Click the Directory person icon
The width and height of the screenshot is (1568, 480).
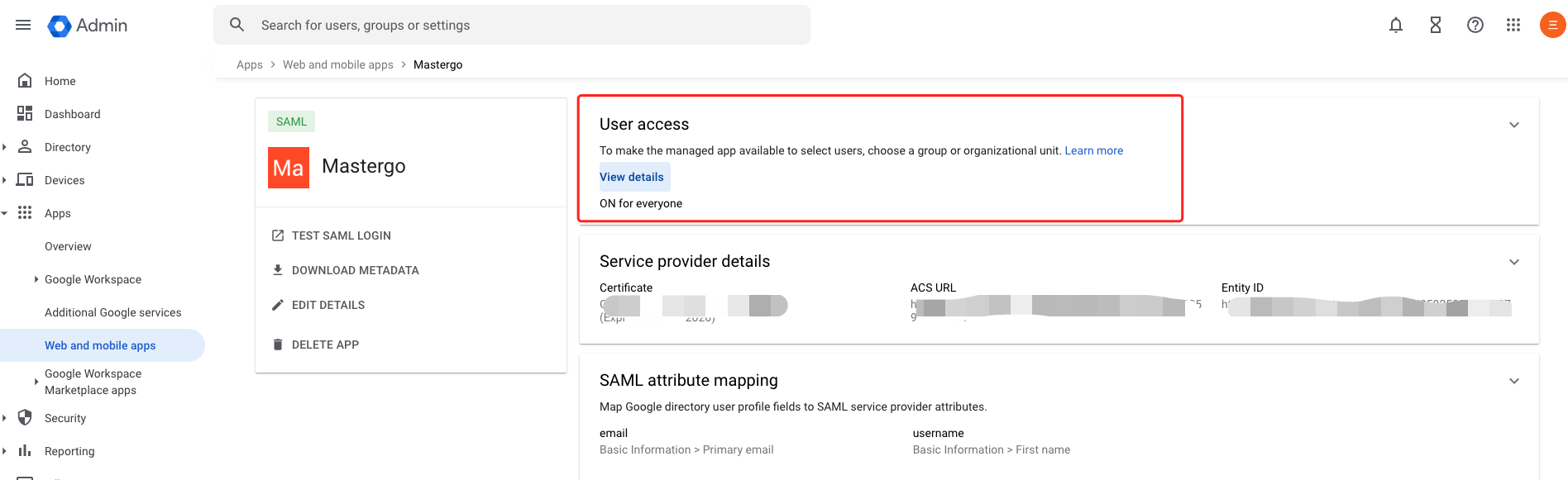coord(25,146)
